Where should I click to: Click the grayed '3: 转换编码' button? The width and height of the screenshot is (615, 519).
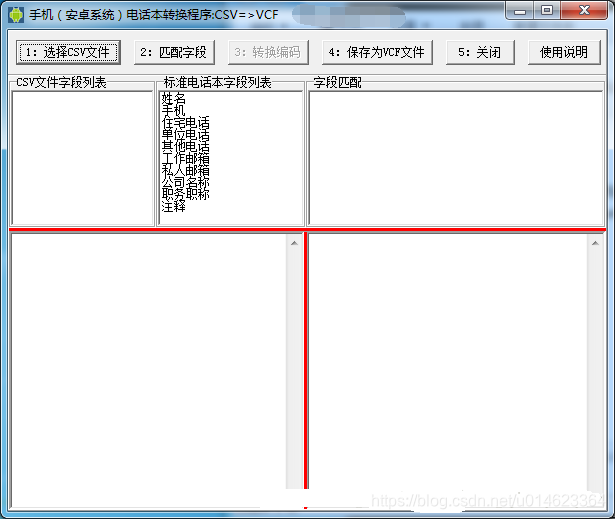point(268,52)
